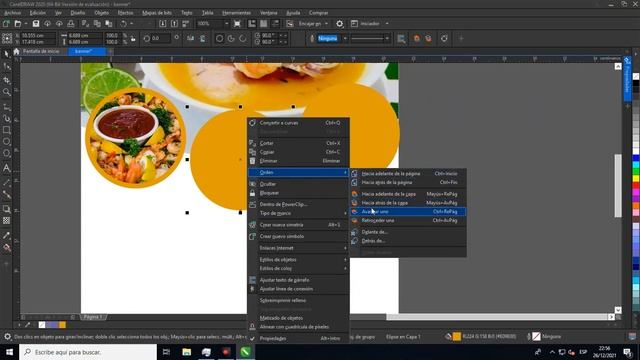This screenshot has width=640, height=360.
Task: Expand the Encajar en dropdown
Action: coord(327,24)
